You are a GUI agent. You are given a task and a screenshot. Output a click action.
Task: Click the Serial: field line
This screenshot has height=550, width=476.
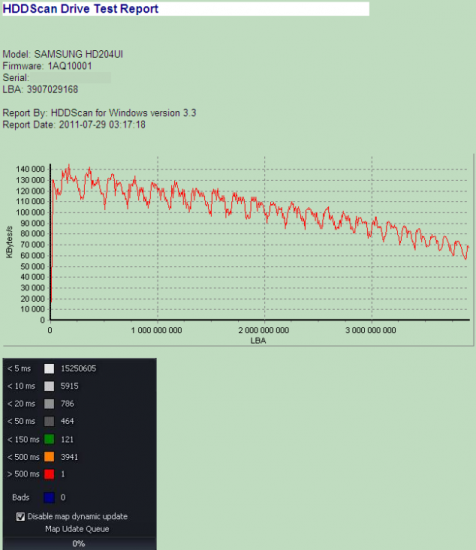click(56, 78)
